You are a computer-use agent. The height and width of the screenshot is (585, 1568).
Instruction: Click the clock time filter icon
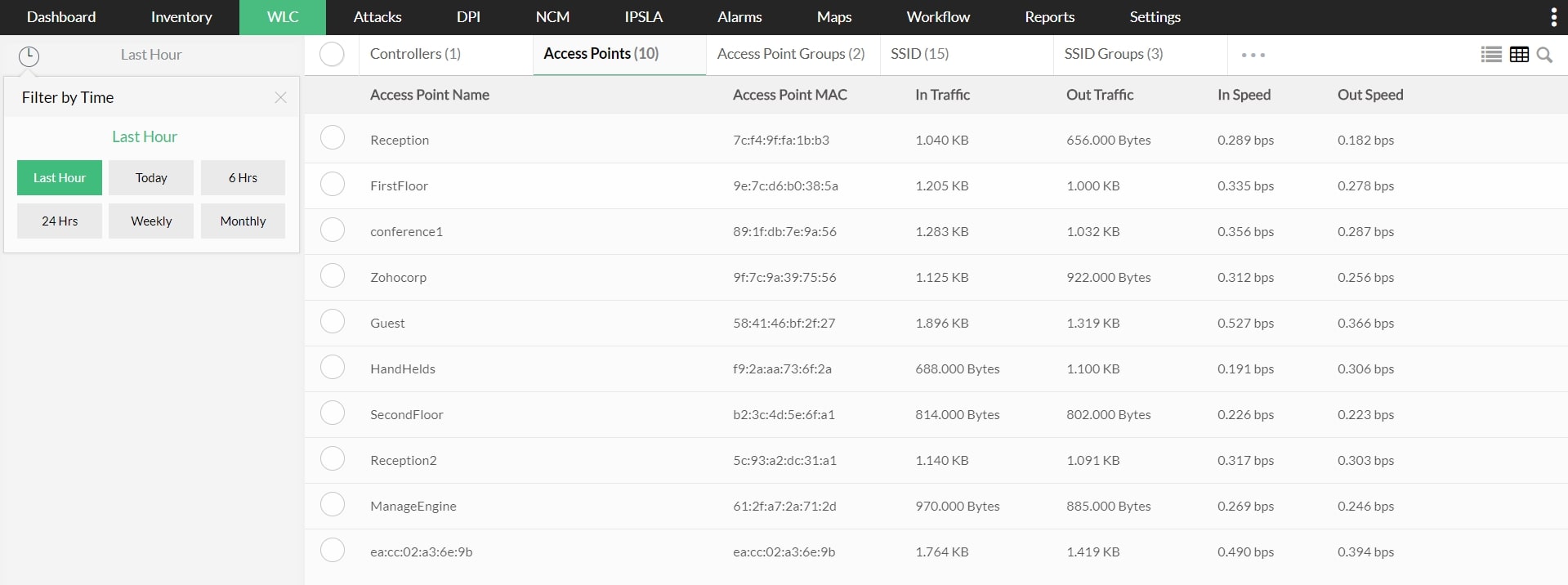click(x=29, y=56)
